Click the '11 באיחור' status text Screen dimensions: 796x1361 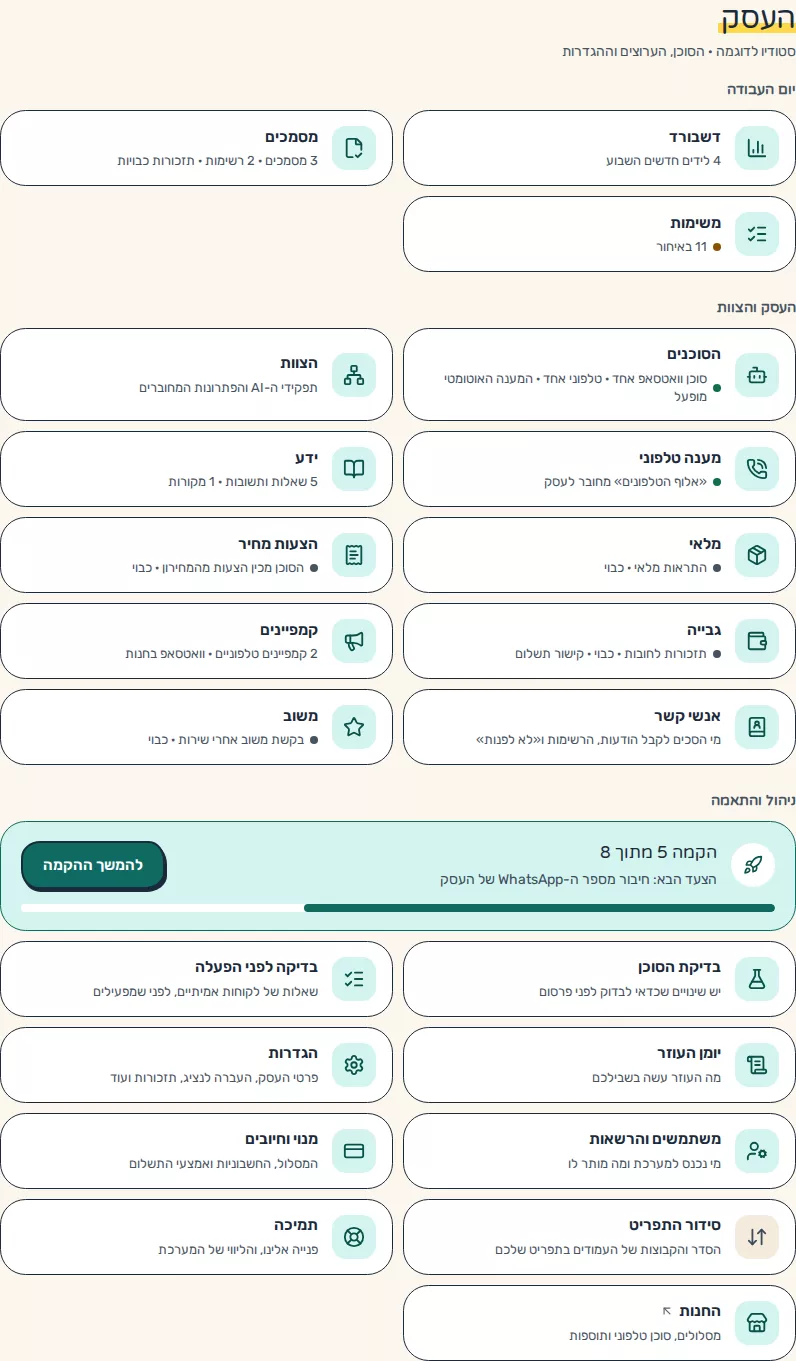[682, 246]
